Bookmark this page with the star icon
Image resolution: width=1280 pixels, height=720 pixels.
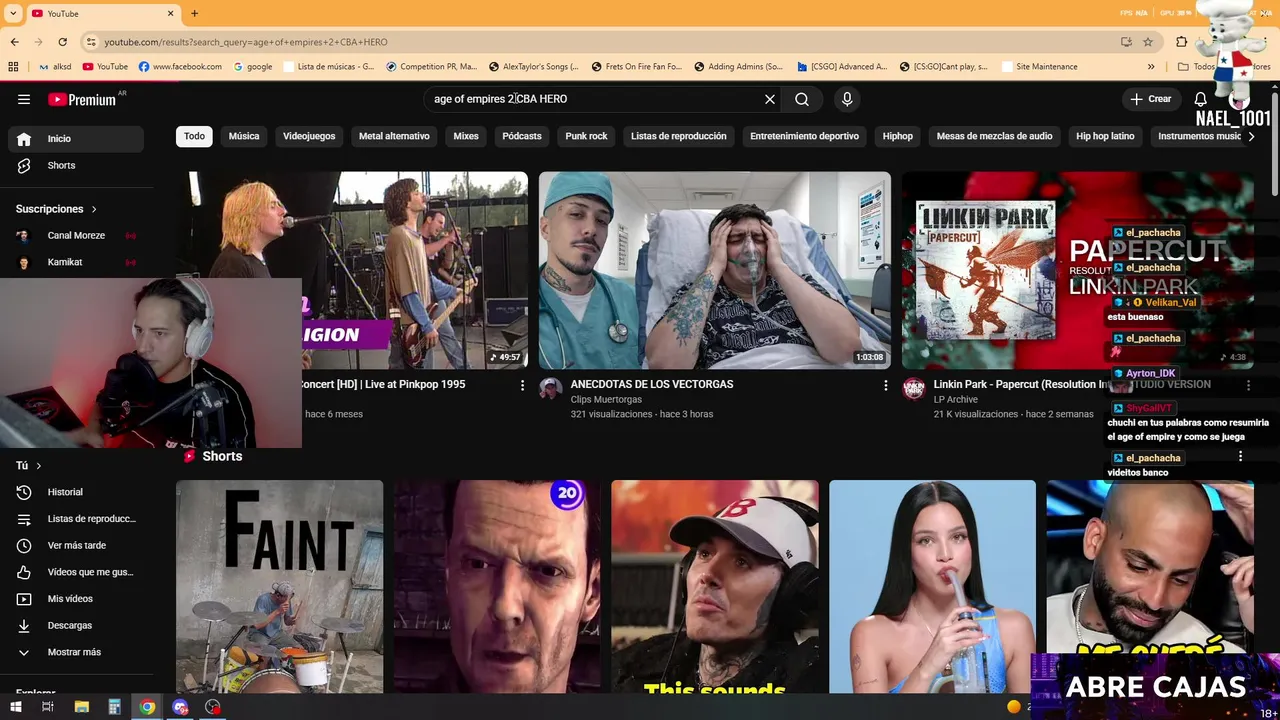tap(1148, 42)
